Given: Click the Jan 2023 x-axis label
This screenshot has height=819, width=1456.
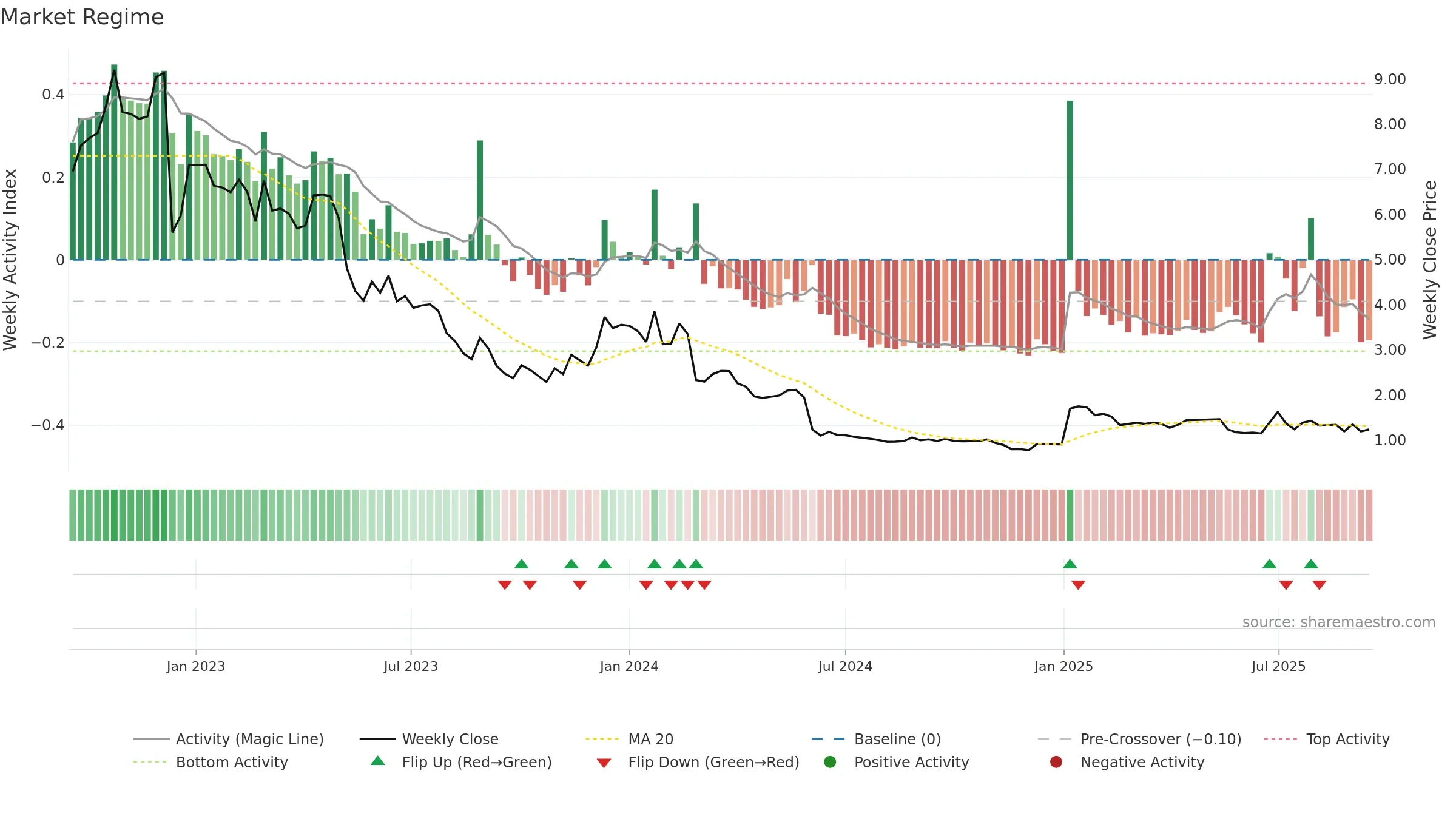Looking at the screenshot, I should coord(196,666).
